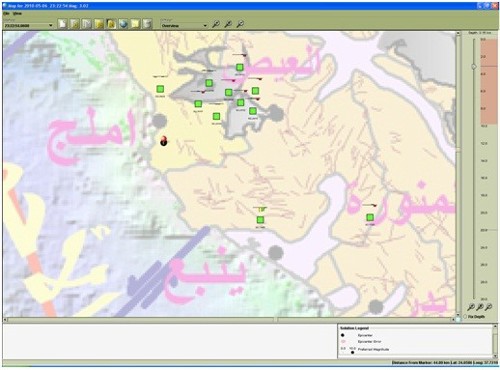Click the third magnifier icon beside Overview dropdown

pos(240,24)
